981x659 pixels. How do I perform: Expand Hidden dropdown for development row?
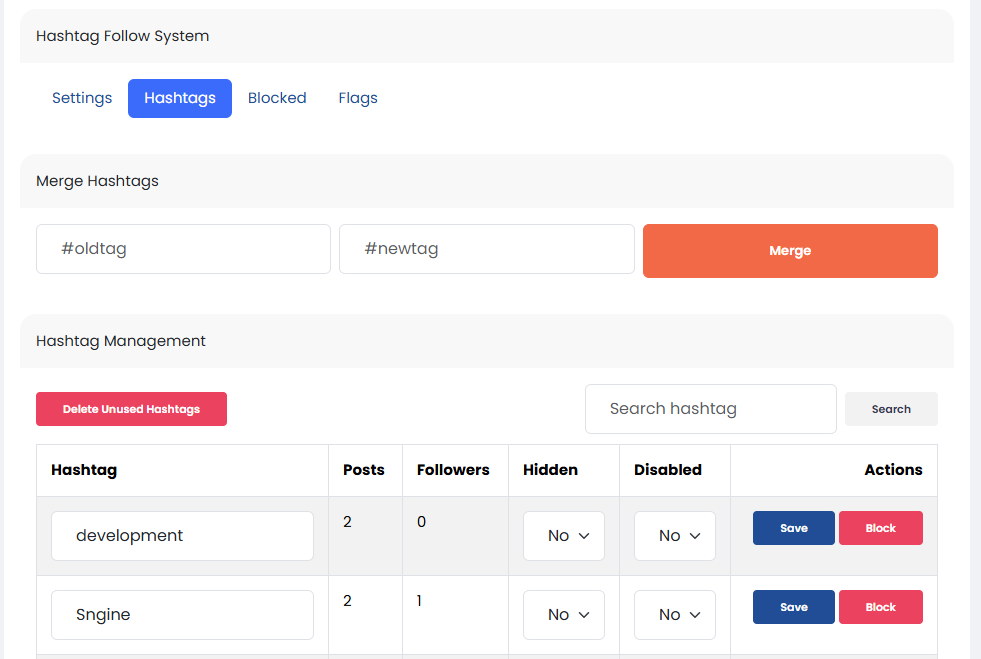point(564,536)
